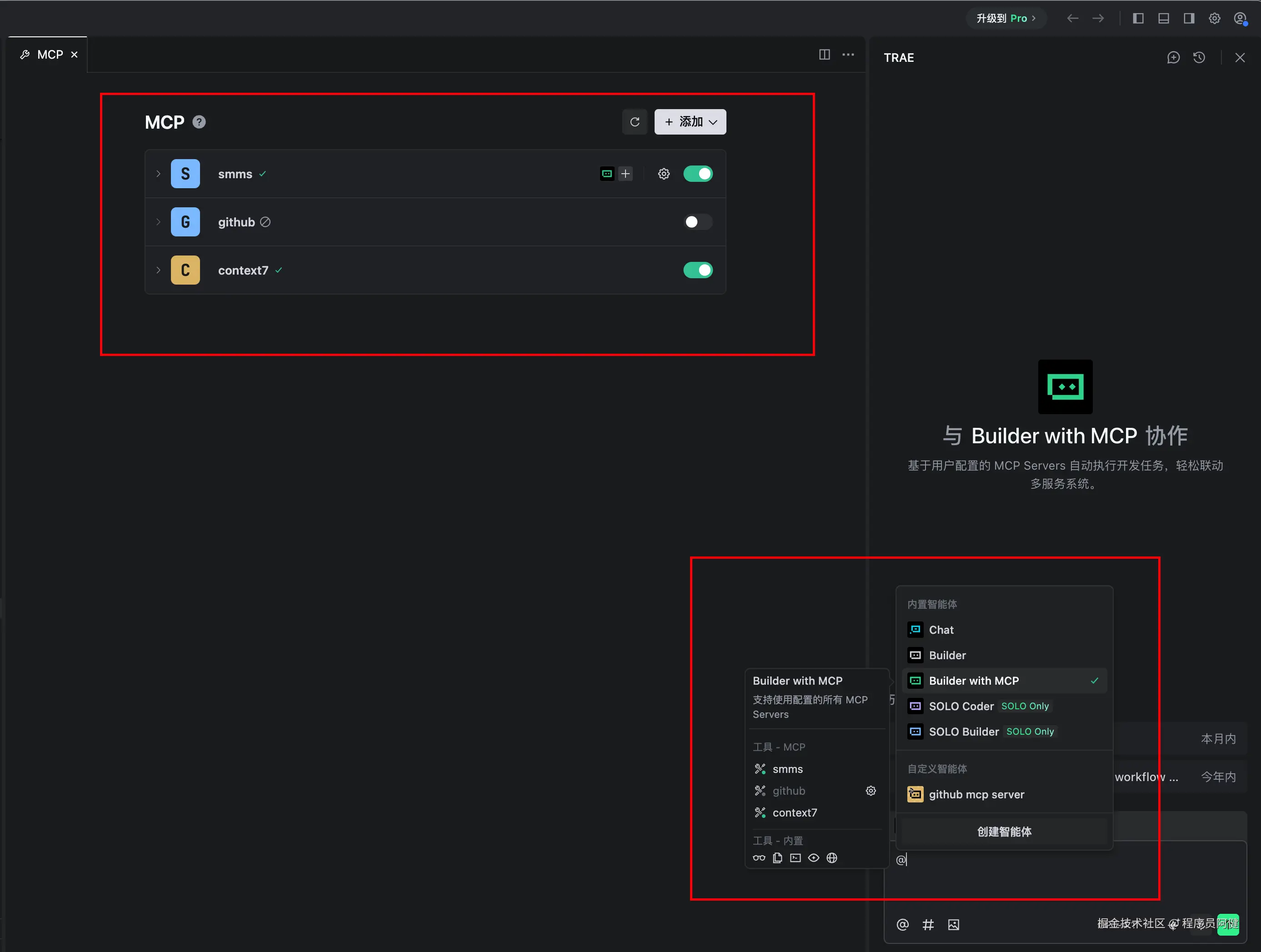Expand the context7 server row
Image resolution: width=1261 pixels, height=952 pixels.
point(159,270)
